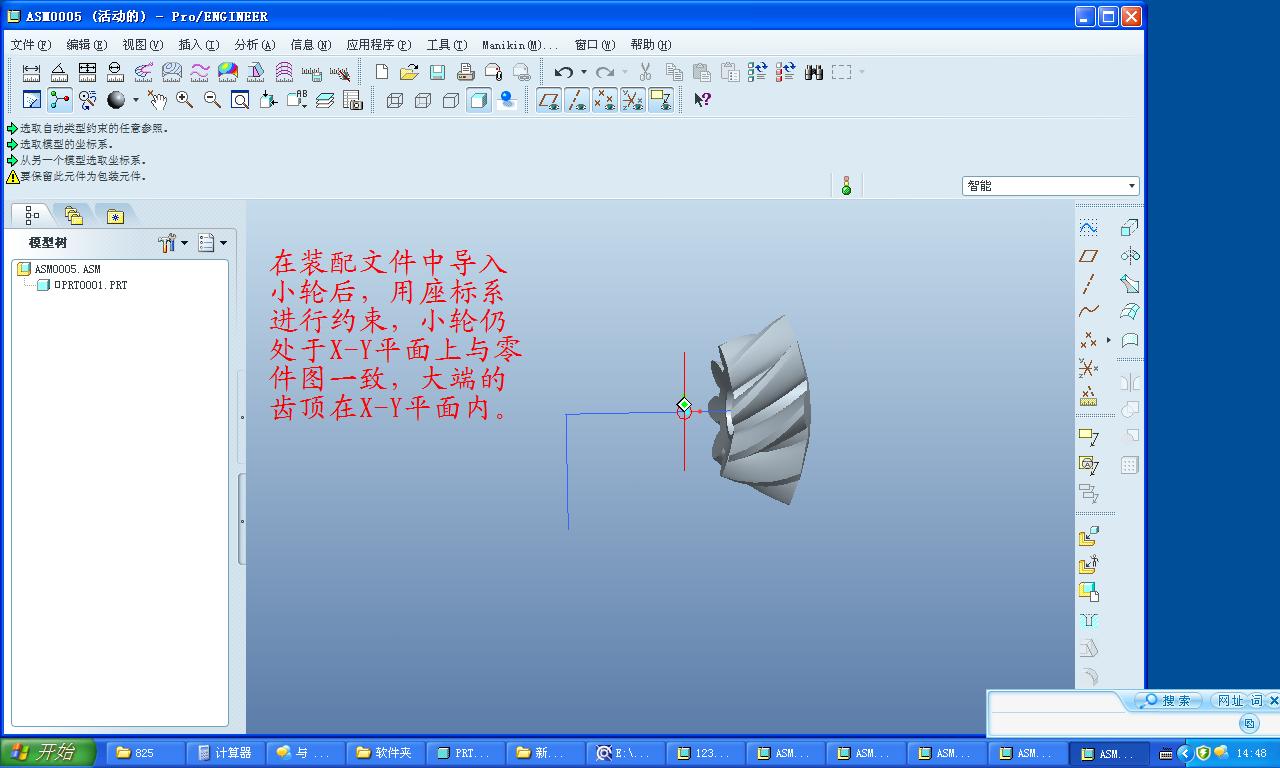Toggle annotation element display
This screenshot has width=1280, height=768.
pyautogui.click(x=660, y=100)
